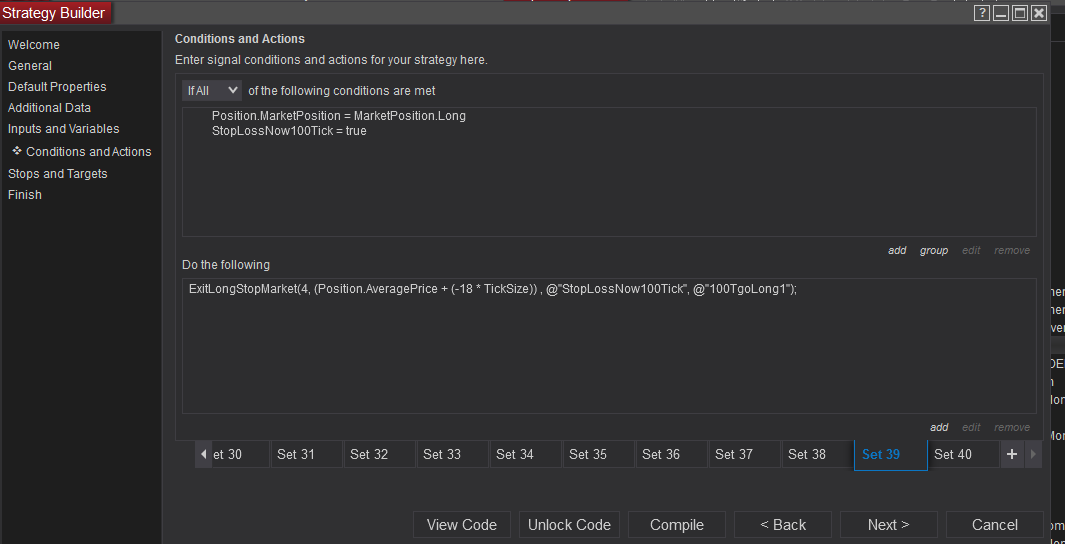
Task: Add a new action link
Action: pyautogui.click(x=939, y=427)
